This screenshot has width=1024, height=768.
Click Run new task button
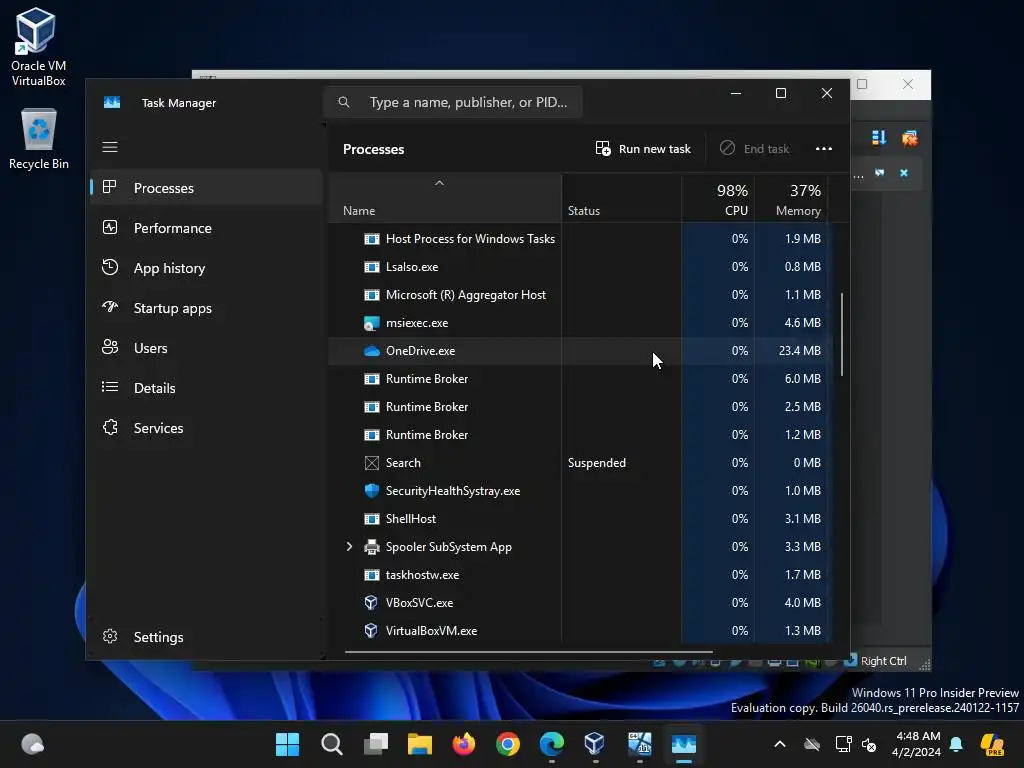[x=643, y=149]
